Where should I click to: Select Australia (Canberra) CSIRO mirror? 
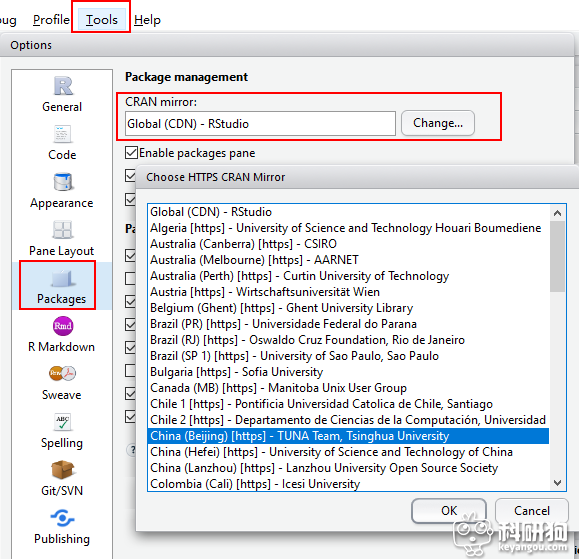[348, 244]
